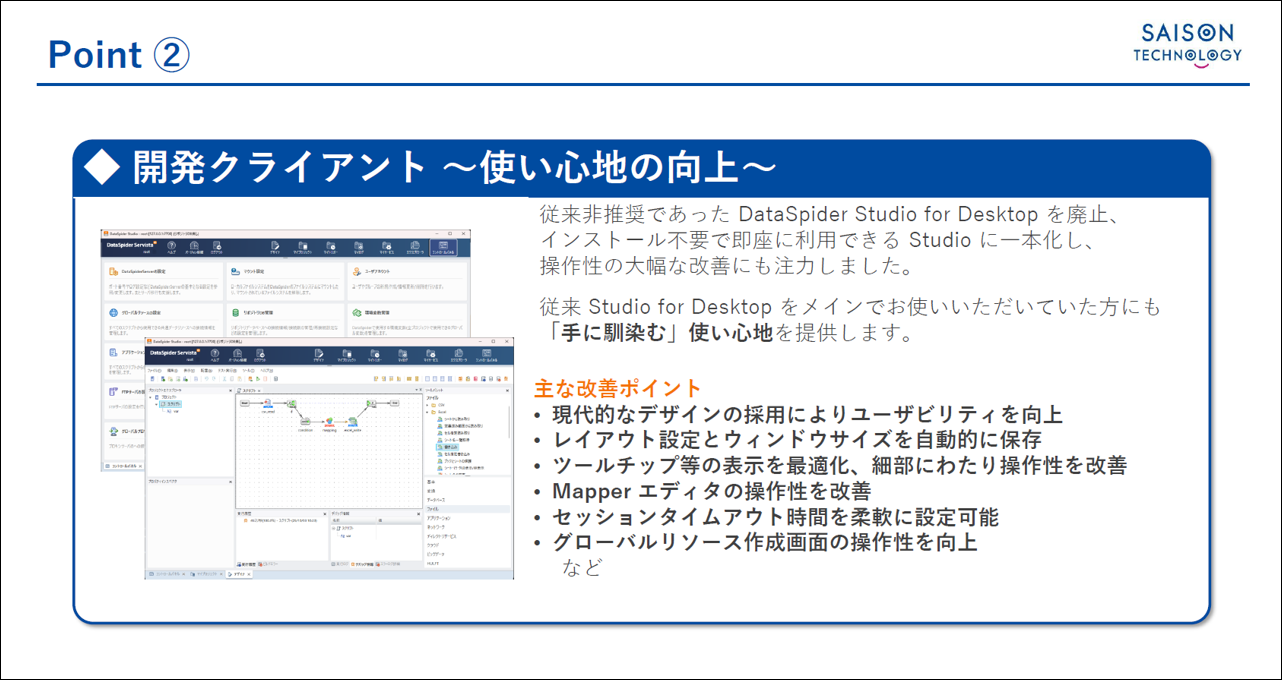Close the Project Explorer panel

230,390
